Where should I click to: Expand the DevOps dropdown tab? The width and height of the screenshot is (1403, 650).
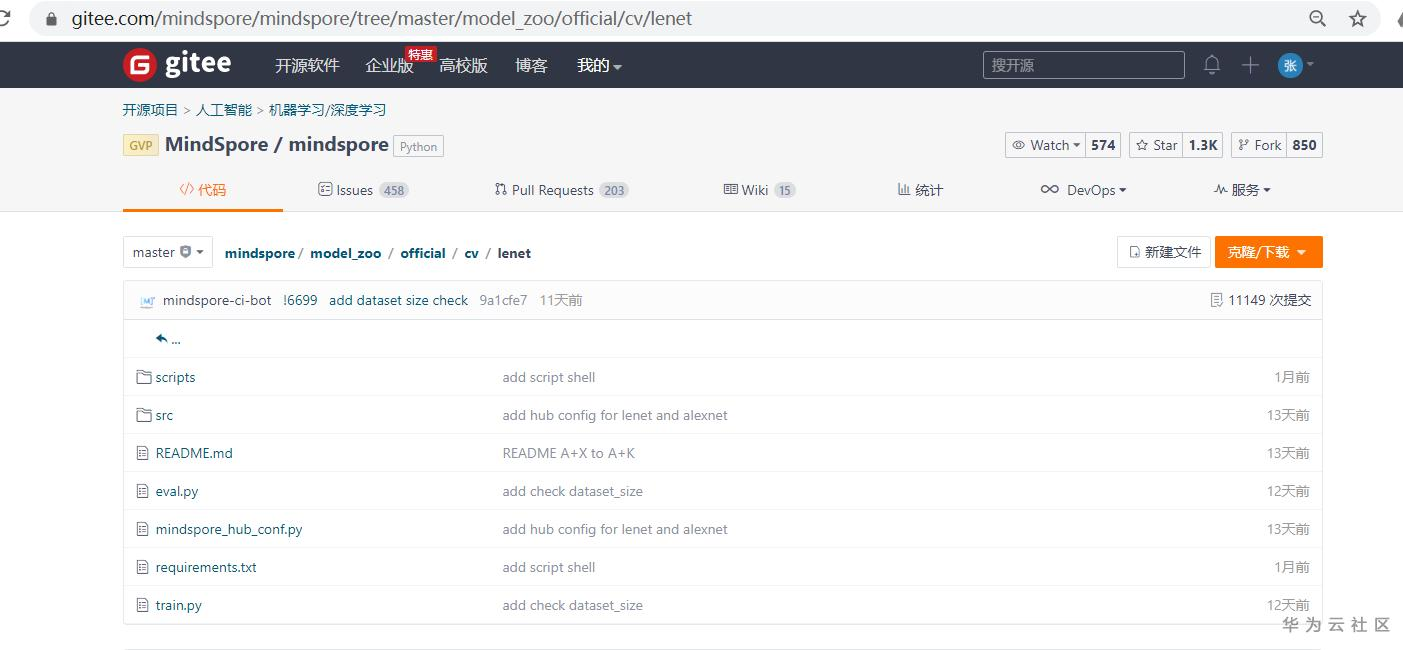[1083, 190]
